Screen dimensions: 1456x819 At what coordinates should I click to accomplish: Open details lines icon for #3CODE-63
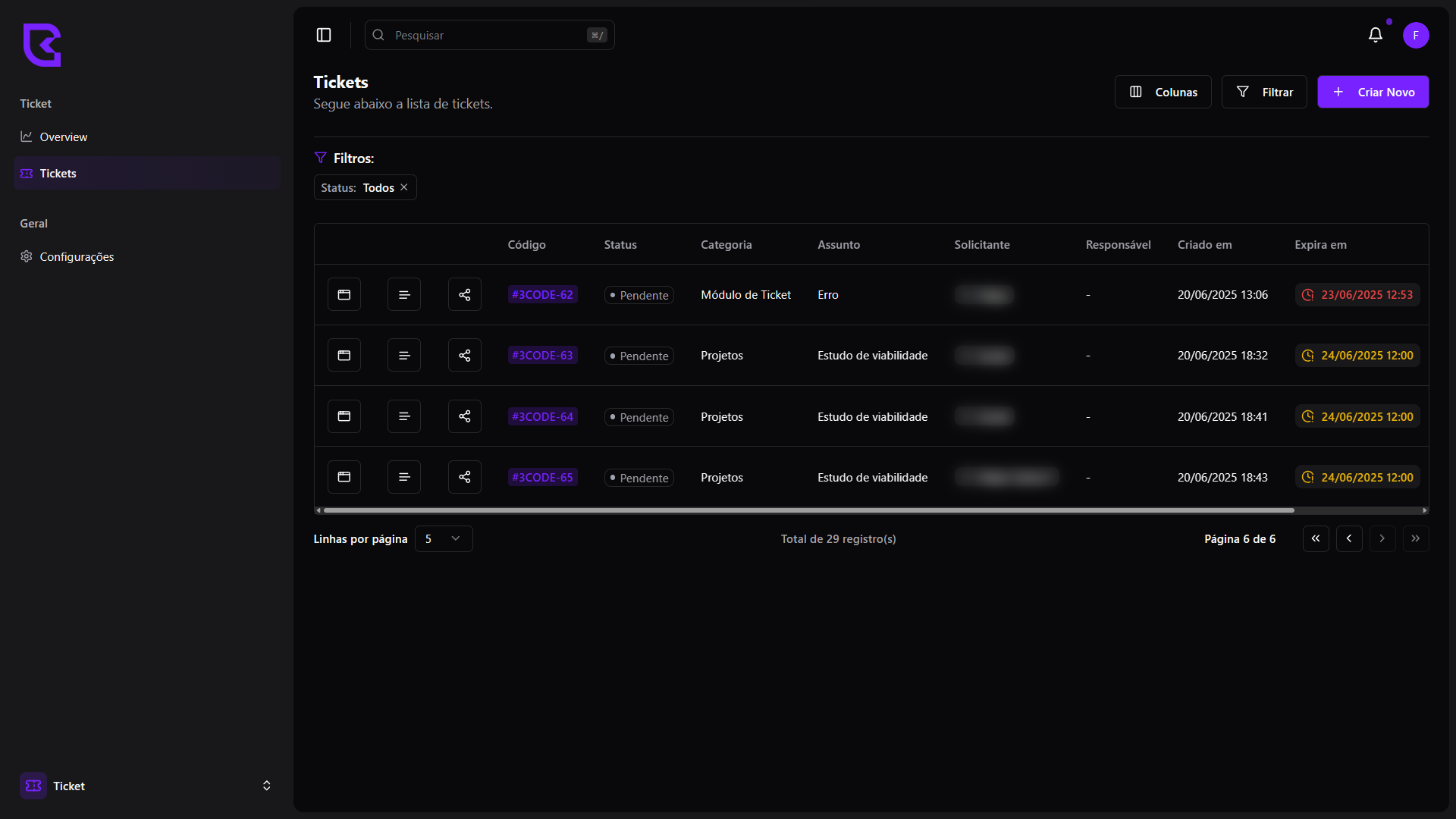click(403, 355)
